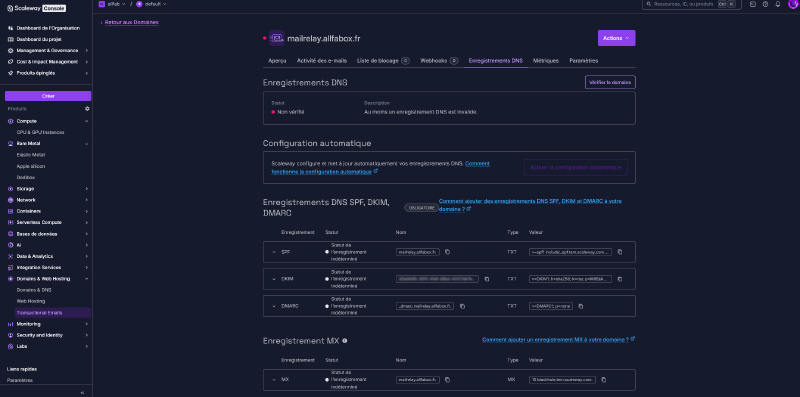Viewport: 800px width, 397px height.
Task: Collapse the sidebar with bottom arrow icon
Action: tap(83, 392)
